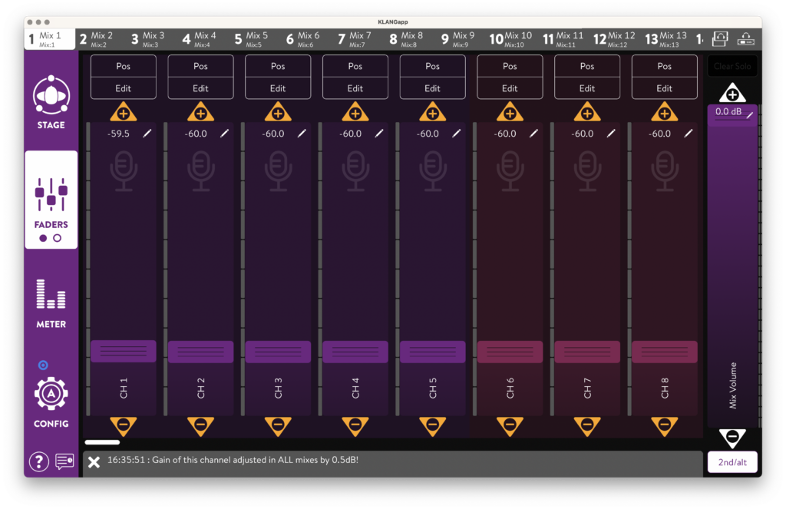This screenshot has height=510, width=786.
Task: Edit CH 7 gain value with pencil
Action: [611, 133]
